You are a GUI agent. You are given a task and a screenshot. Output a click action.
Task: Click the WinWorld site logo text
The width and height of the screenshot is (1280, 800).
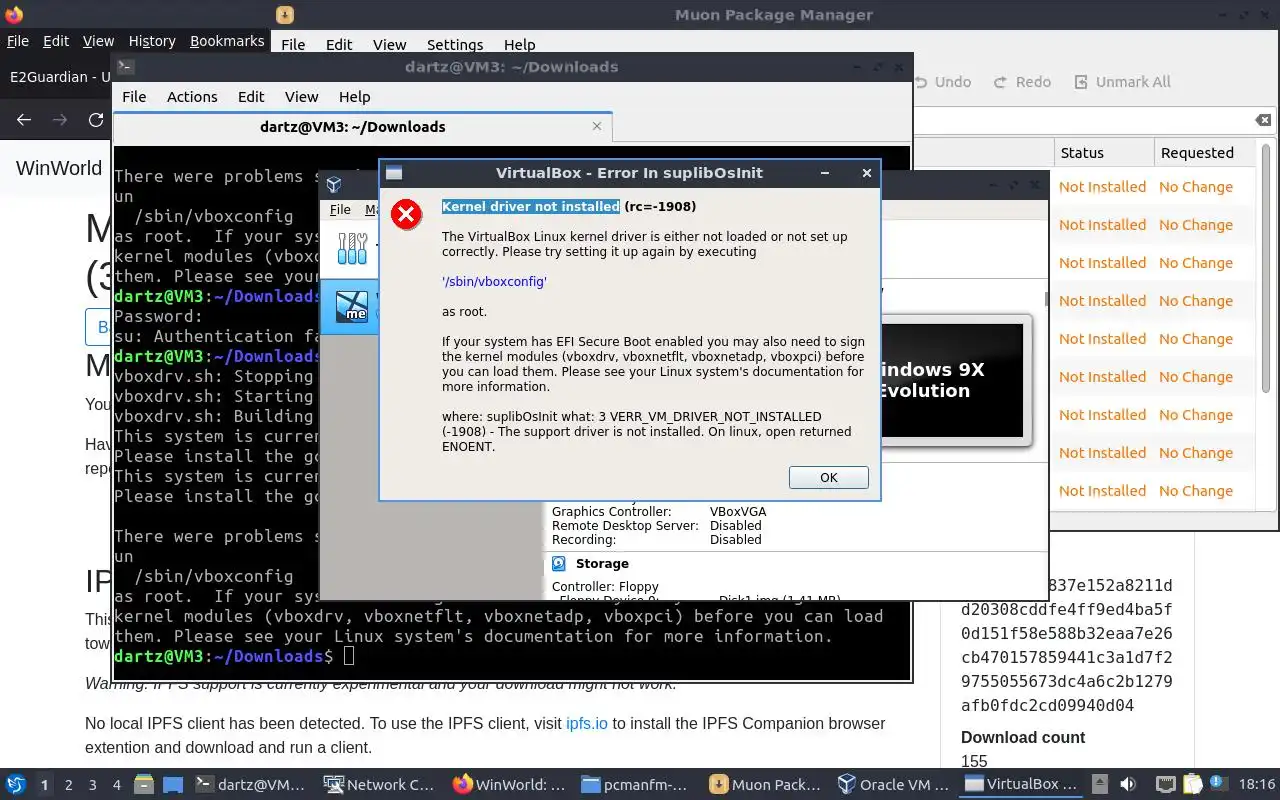pos(59,168)
